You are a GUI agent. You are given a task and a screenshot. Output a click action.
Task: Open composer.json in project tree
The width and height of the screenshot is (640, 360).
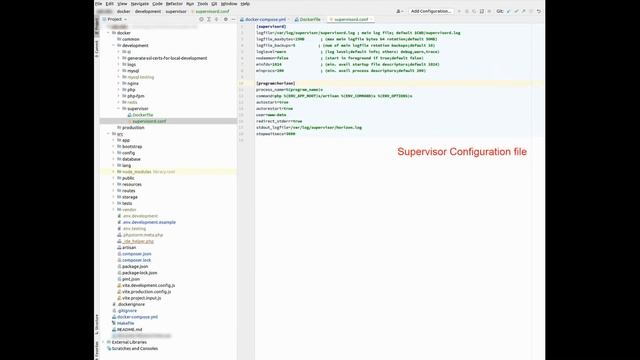click(137, 254)
